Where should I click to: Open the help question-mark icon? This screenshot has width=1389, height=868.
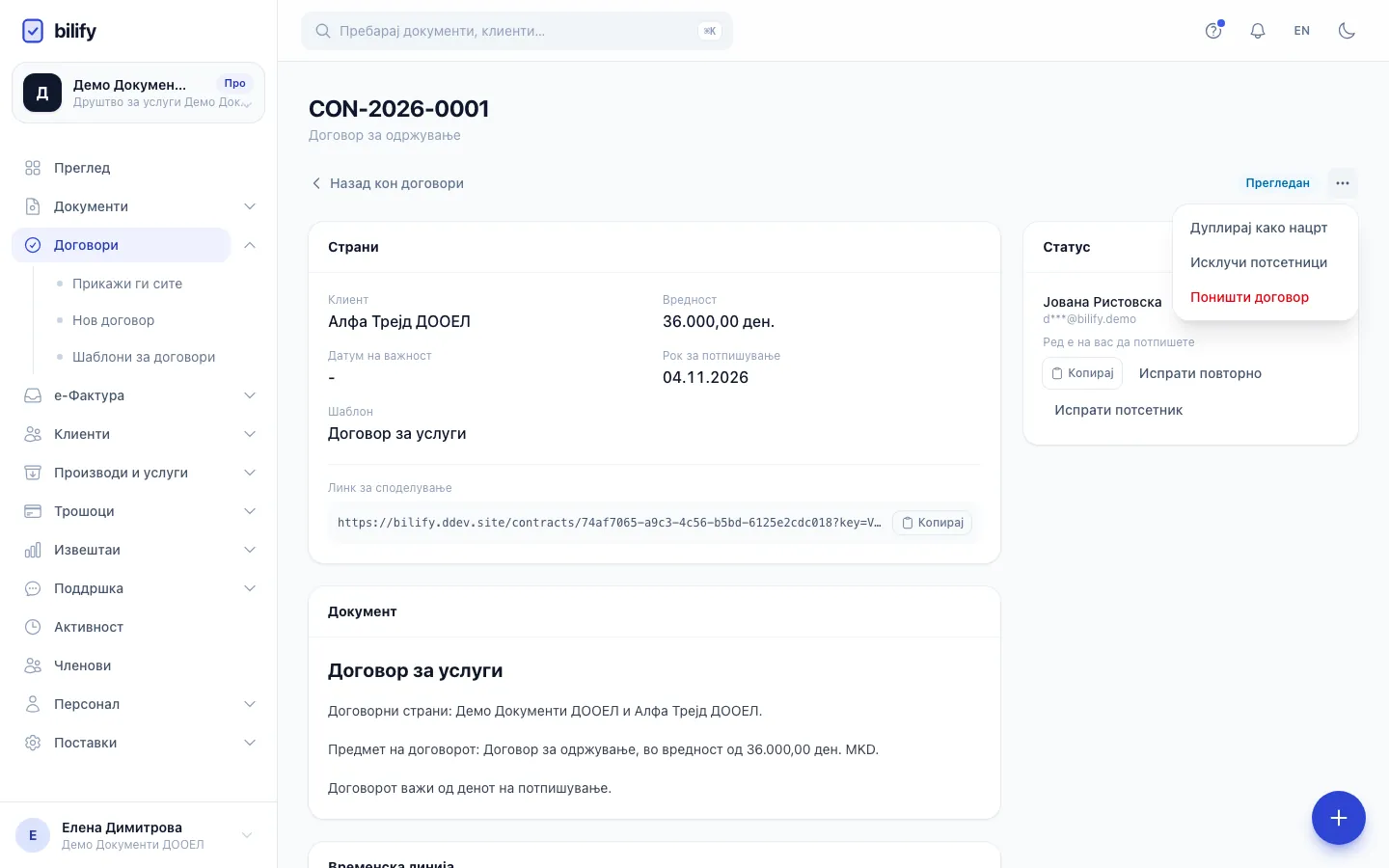[x=1213, y=31]
